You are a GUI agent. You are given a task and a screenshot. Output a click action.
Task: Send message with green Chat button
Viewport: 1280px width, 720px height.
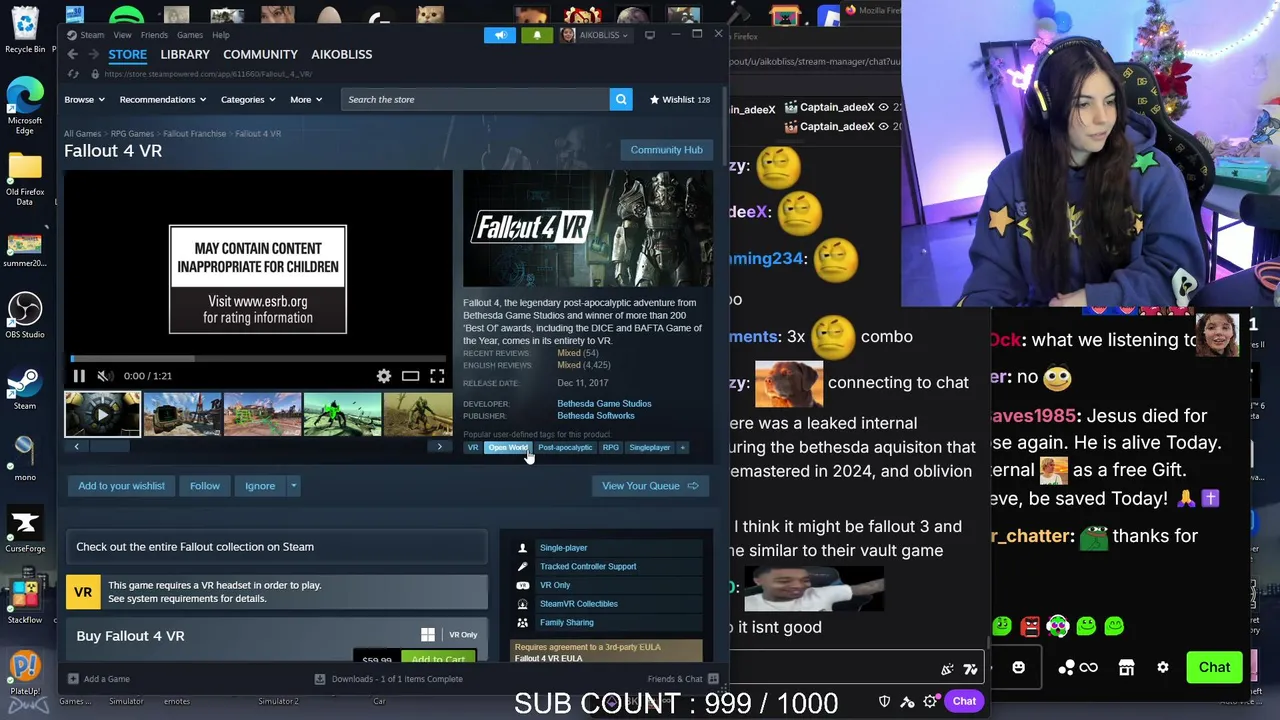point(1214,667)
